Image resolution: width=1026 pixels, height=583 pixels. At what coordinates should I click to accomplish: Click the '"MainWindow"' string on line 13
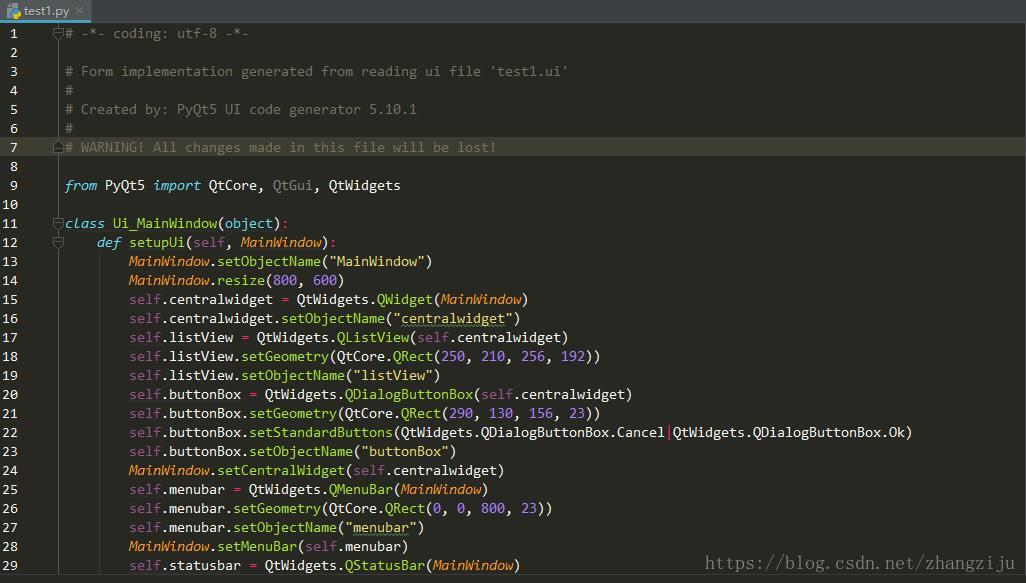pos(376,262)
